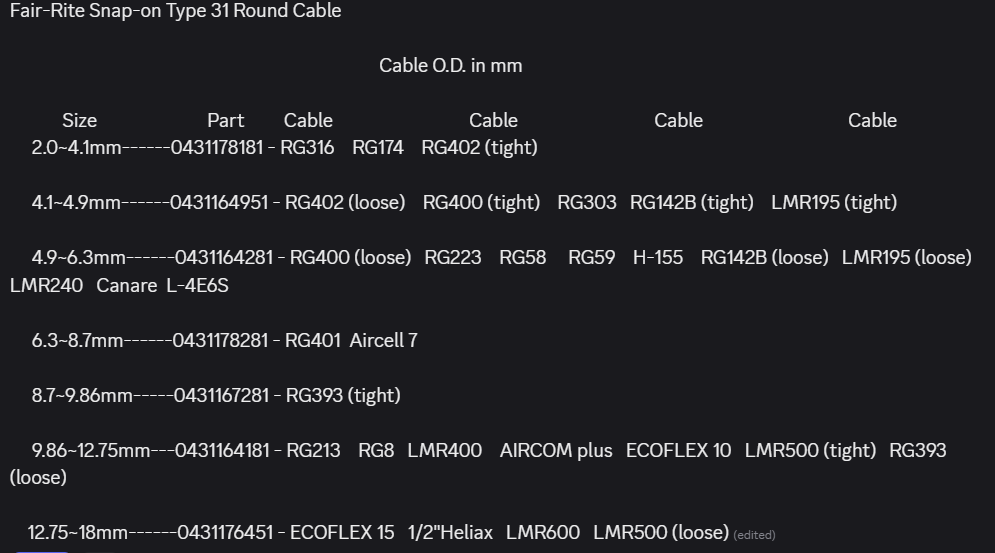Select part number 0431178181
The image size is (995, 553).
[x=217, y=148]
